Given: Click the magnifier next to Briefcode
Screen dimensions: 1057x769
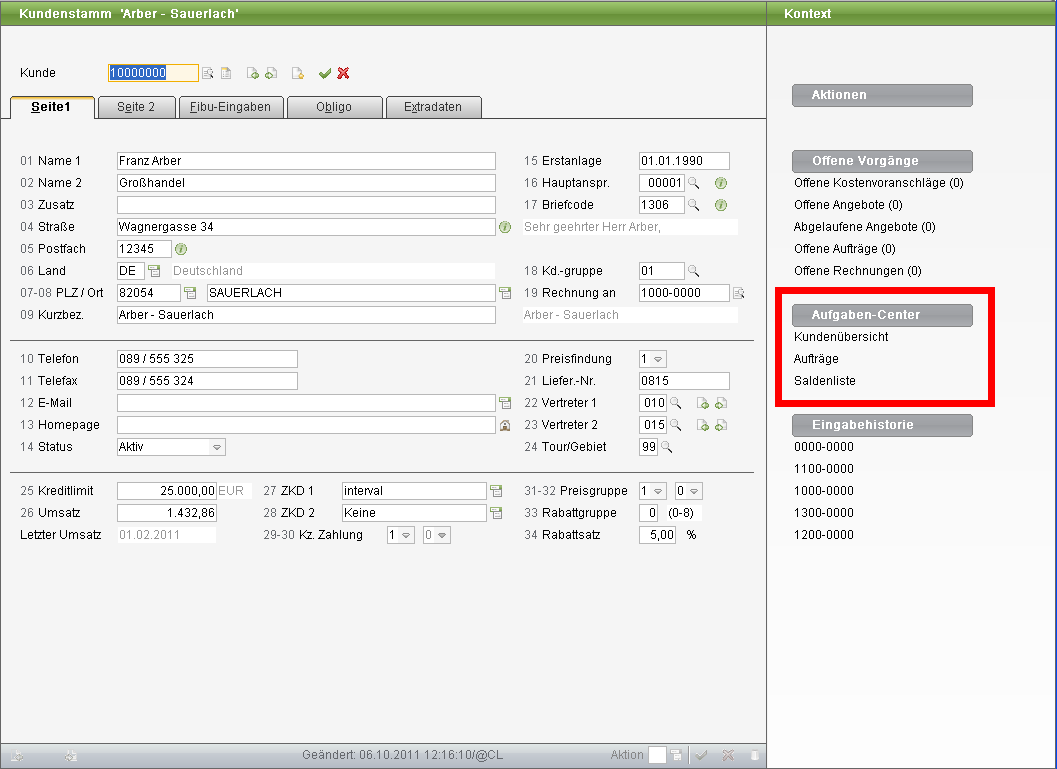Looking at the screenshot, I should click(693, 205).
